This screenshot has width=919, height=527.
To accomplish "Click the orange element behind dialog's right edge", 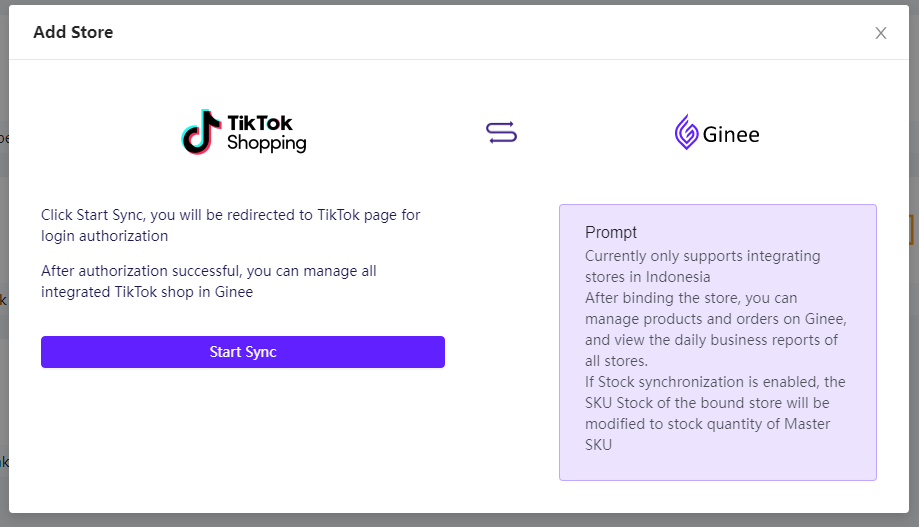I will click(x=911, y=230).
